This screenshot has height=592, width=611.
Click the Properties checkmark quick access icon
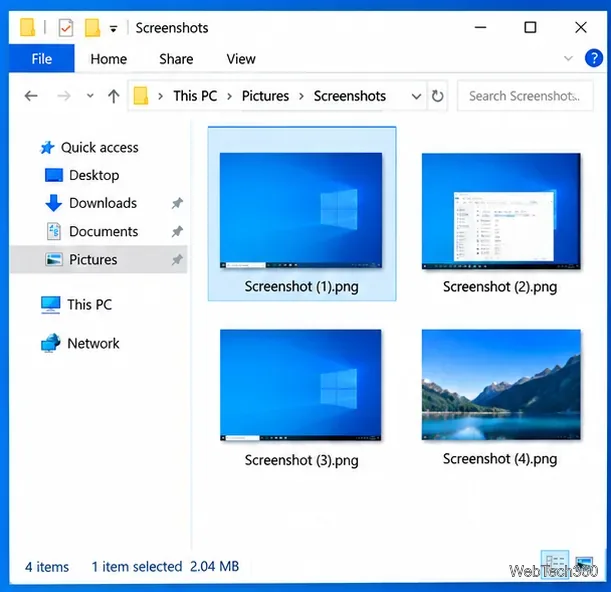coord(66,28)
